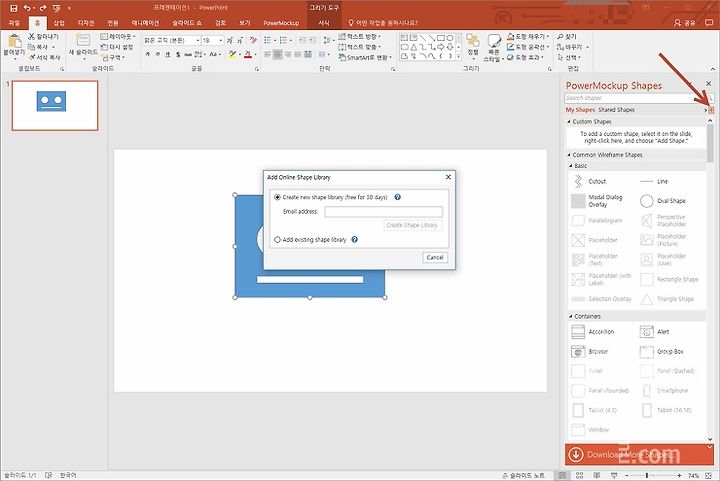
Task: Pick the Alert container shape
Action: point(654,331)
